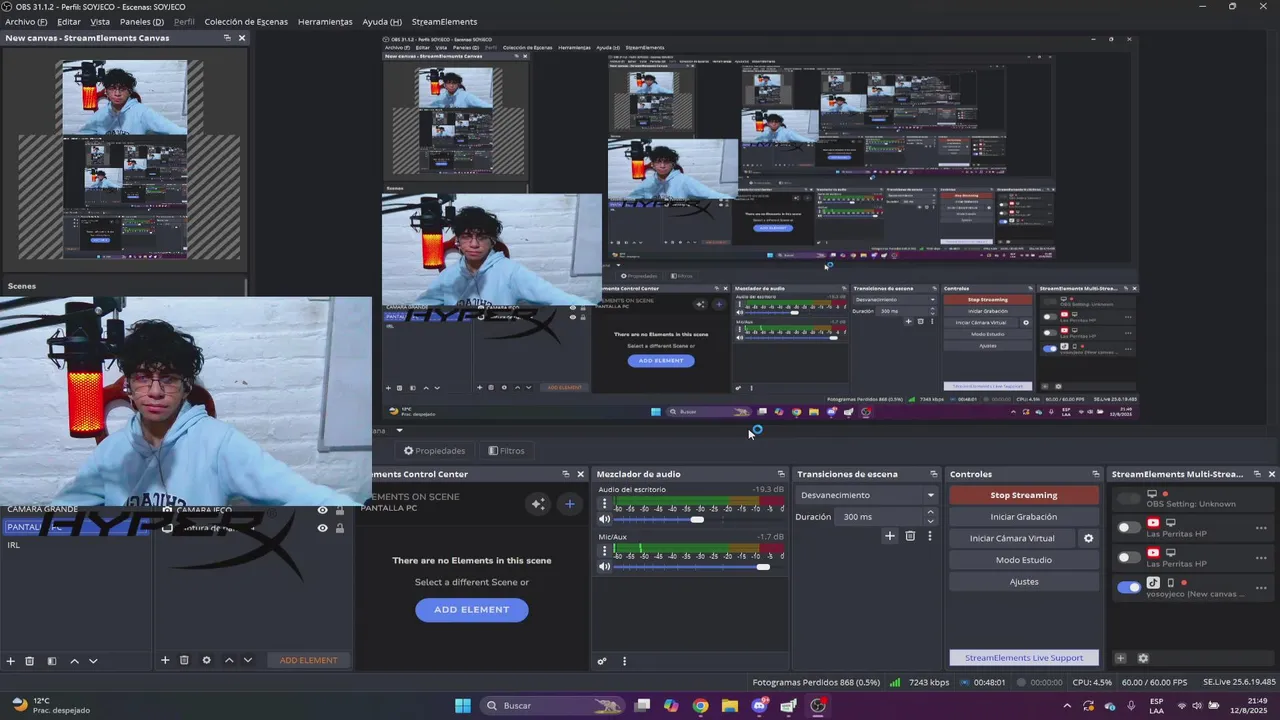The image size is (1280, 720).
Task: Mute the Mic/Aux speaker icon
Action: 604,567
